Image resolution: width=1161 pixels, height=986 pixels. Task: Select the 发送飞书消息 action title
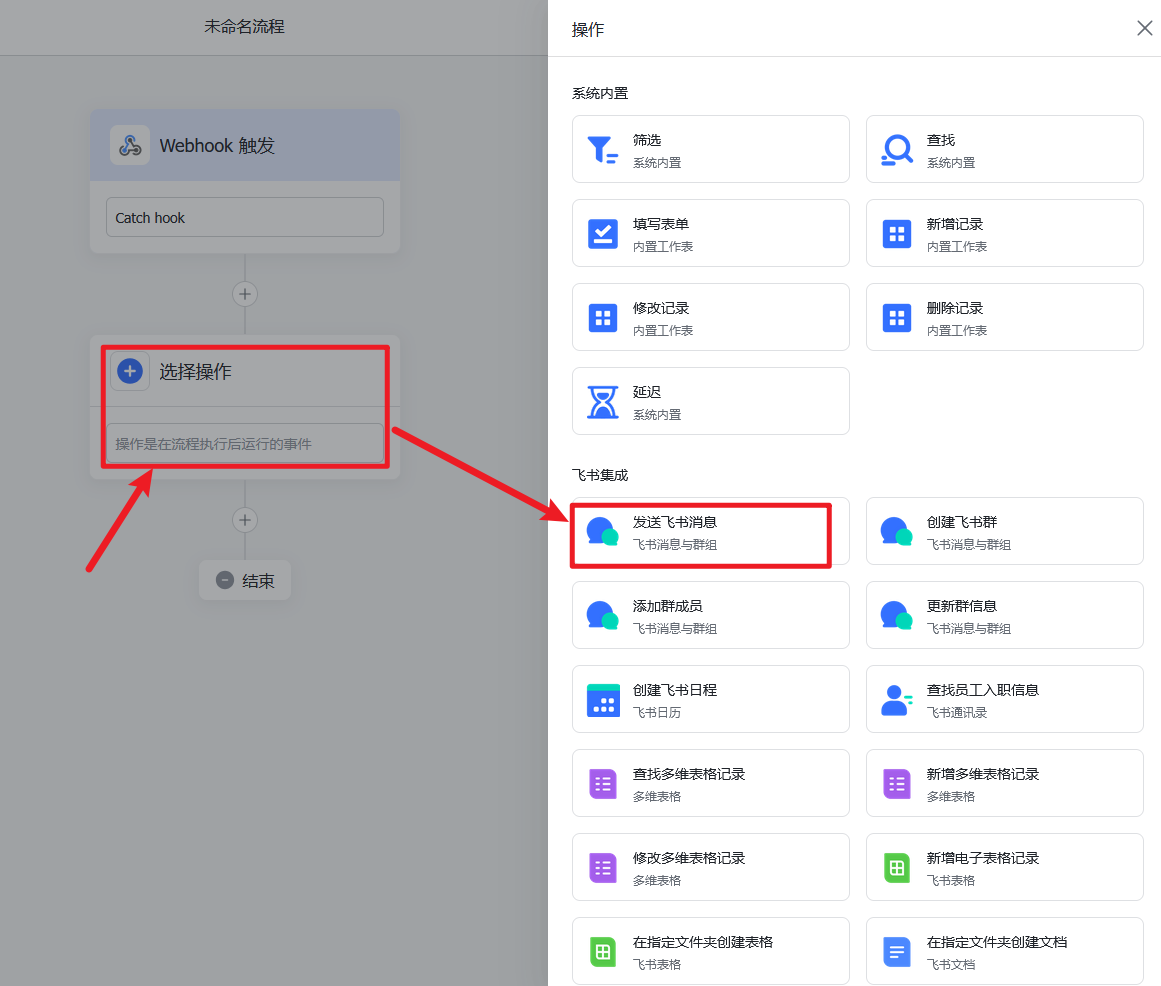(x=675, y=522)
